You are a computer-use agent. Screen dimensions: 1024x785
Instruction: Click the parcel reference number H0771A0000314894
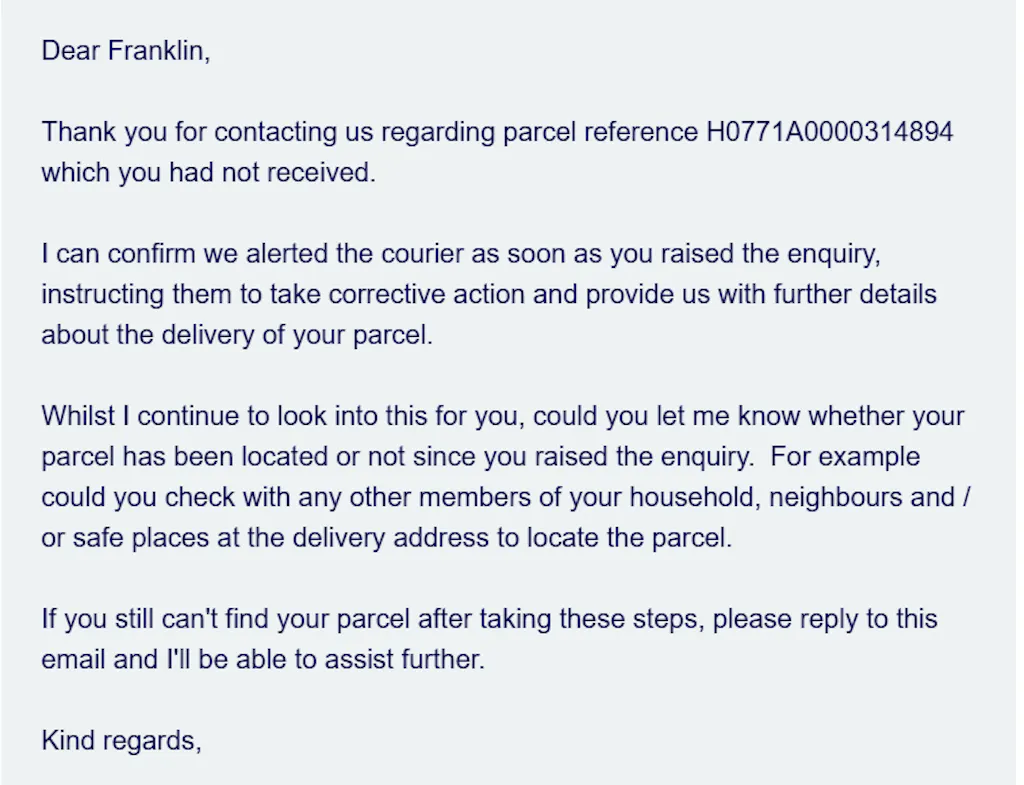(x=829, y=131)
